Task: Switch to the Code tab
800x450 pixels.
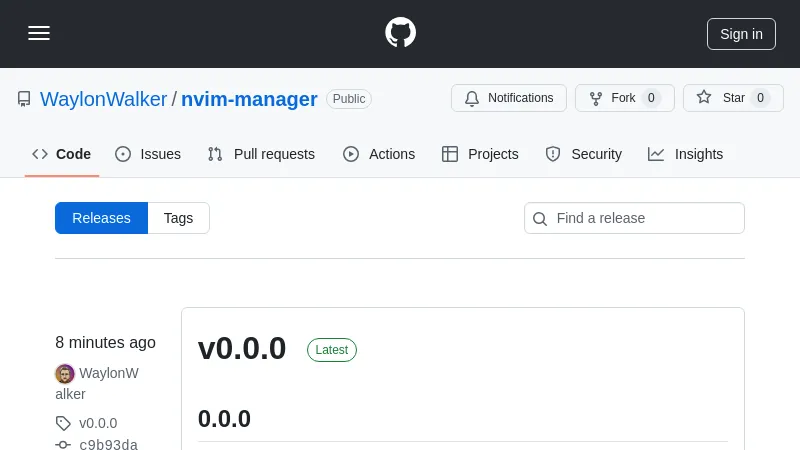Action: tap(62, 154)
